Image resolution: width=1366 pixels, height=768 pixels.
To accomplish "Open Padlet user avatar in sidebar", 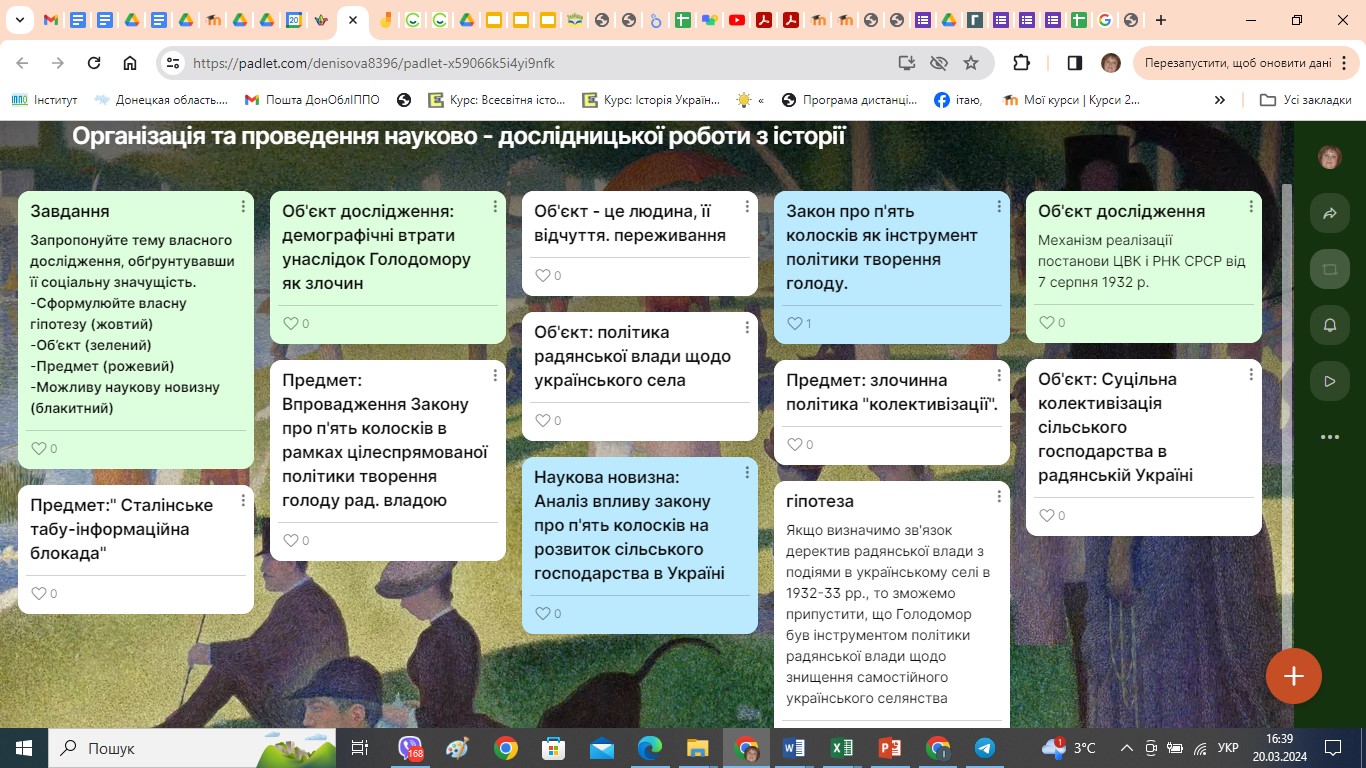I will point(1330,157).
